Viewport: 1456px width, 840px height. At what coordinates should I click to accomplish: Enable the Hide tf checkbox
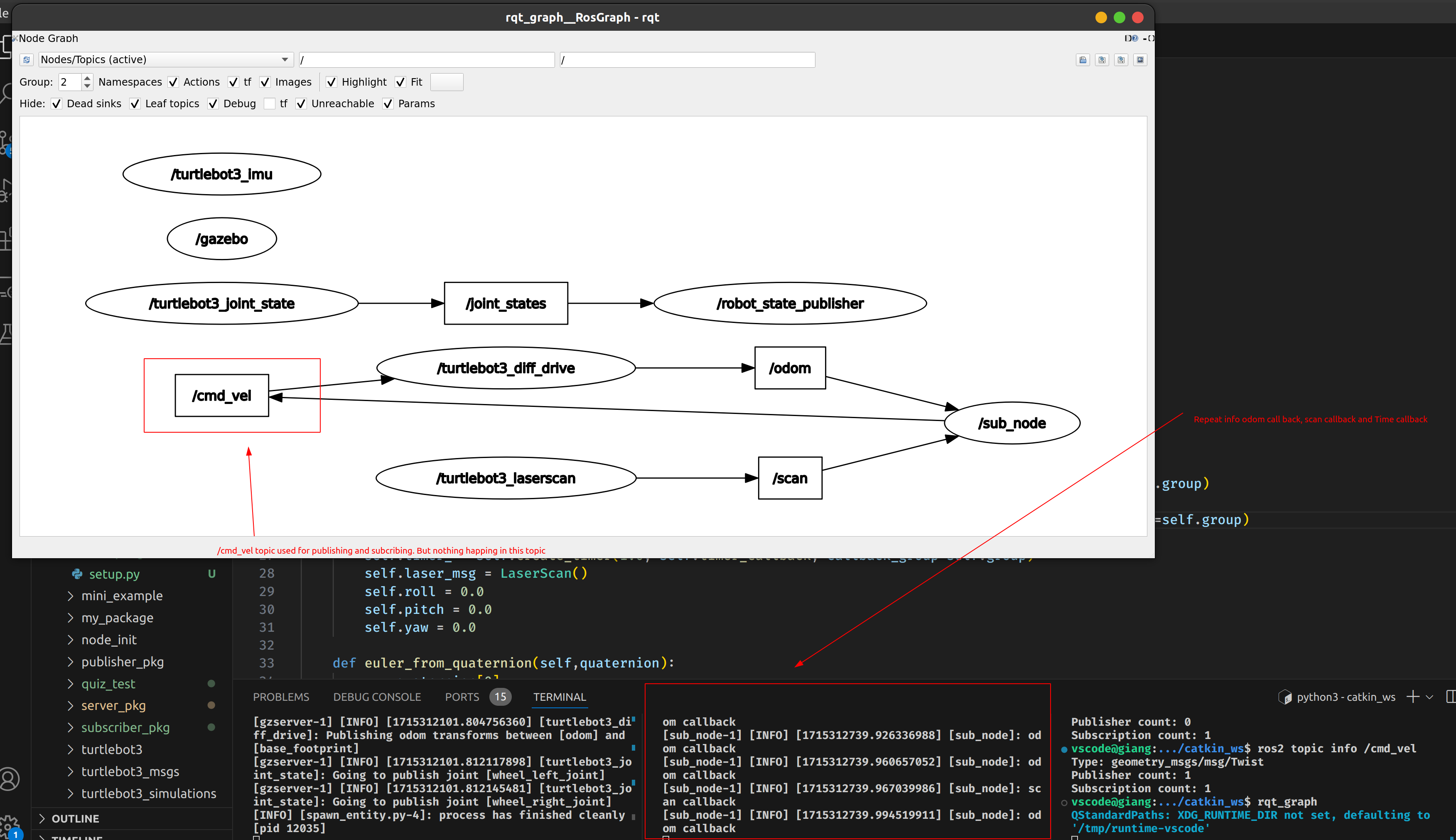[x=269, y=104]
